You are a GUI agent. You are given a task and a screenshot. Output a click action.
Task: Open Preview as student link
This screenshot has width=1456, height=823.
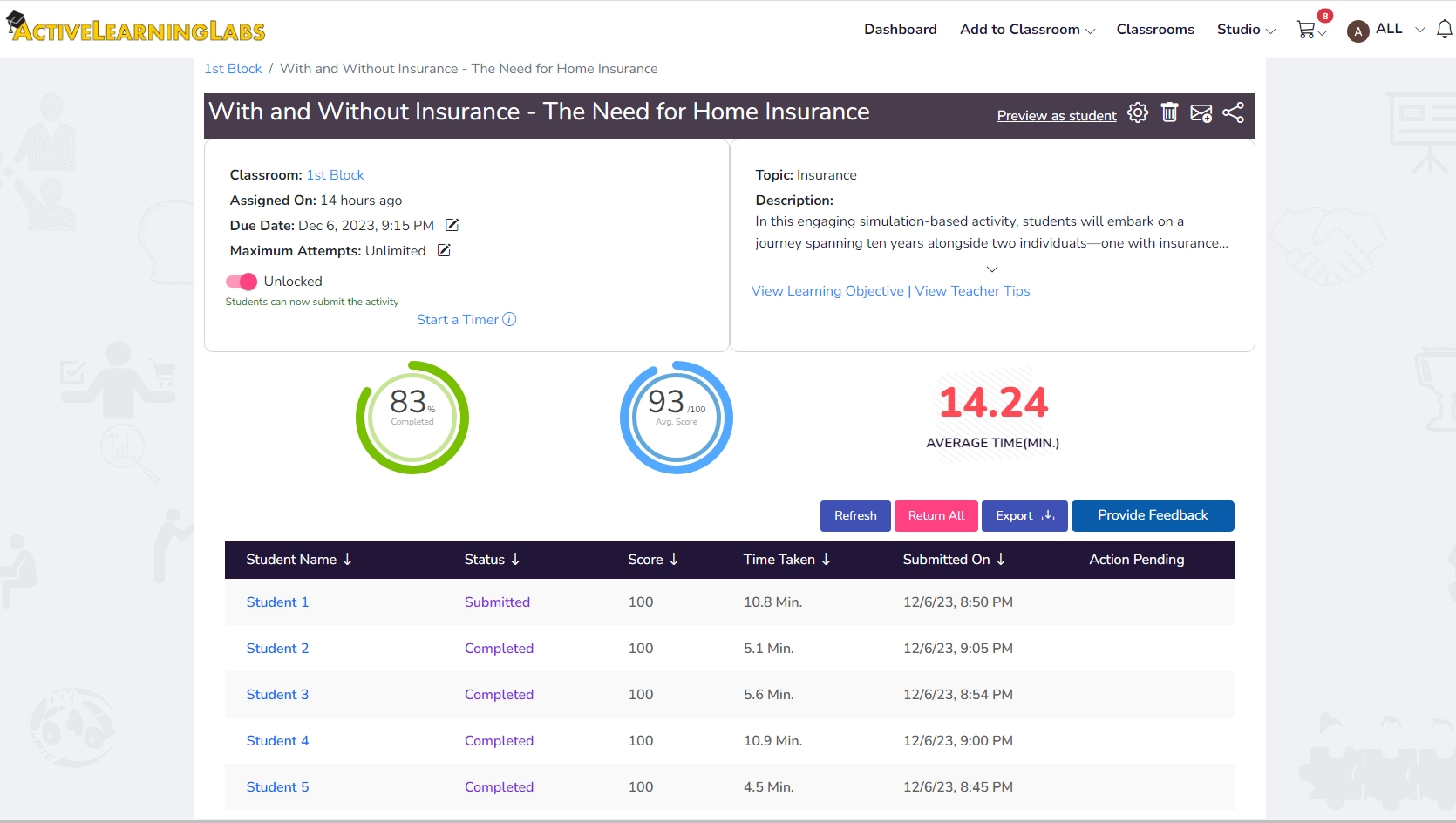[1057, 116]
